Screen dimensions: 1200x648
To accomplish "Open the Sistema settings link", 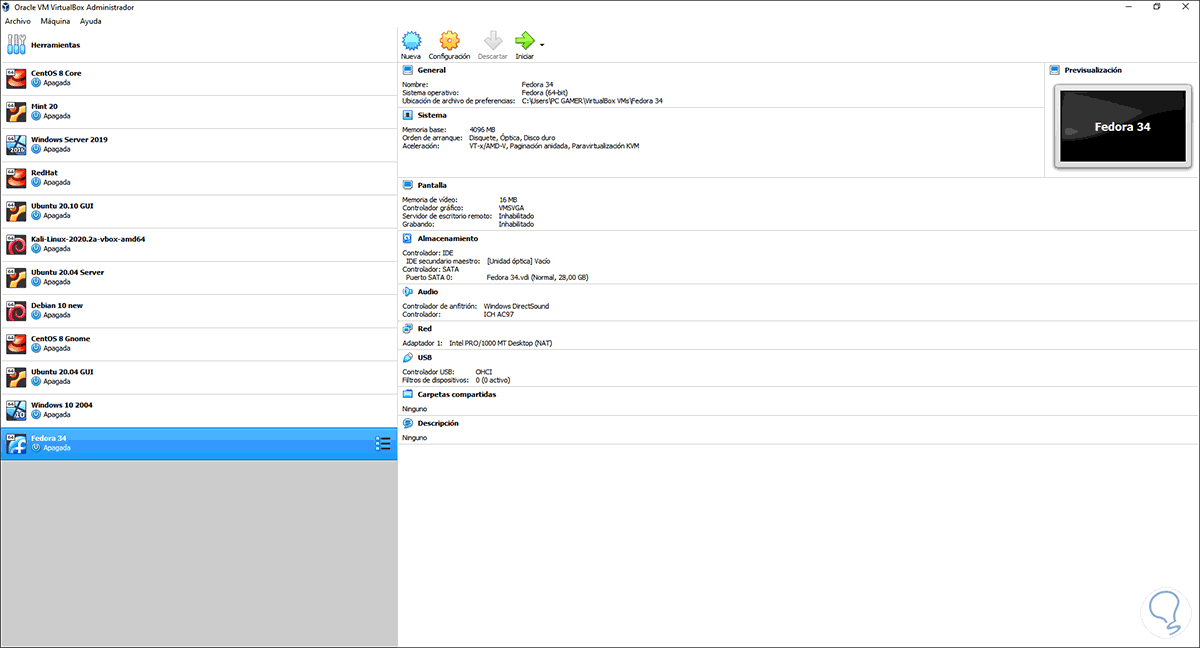I will click(432, 115).
